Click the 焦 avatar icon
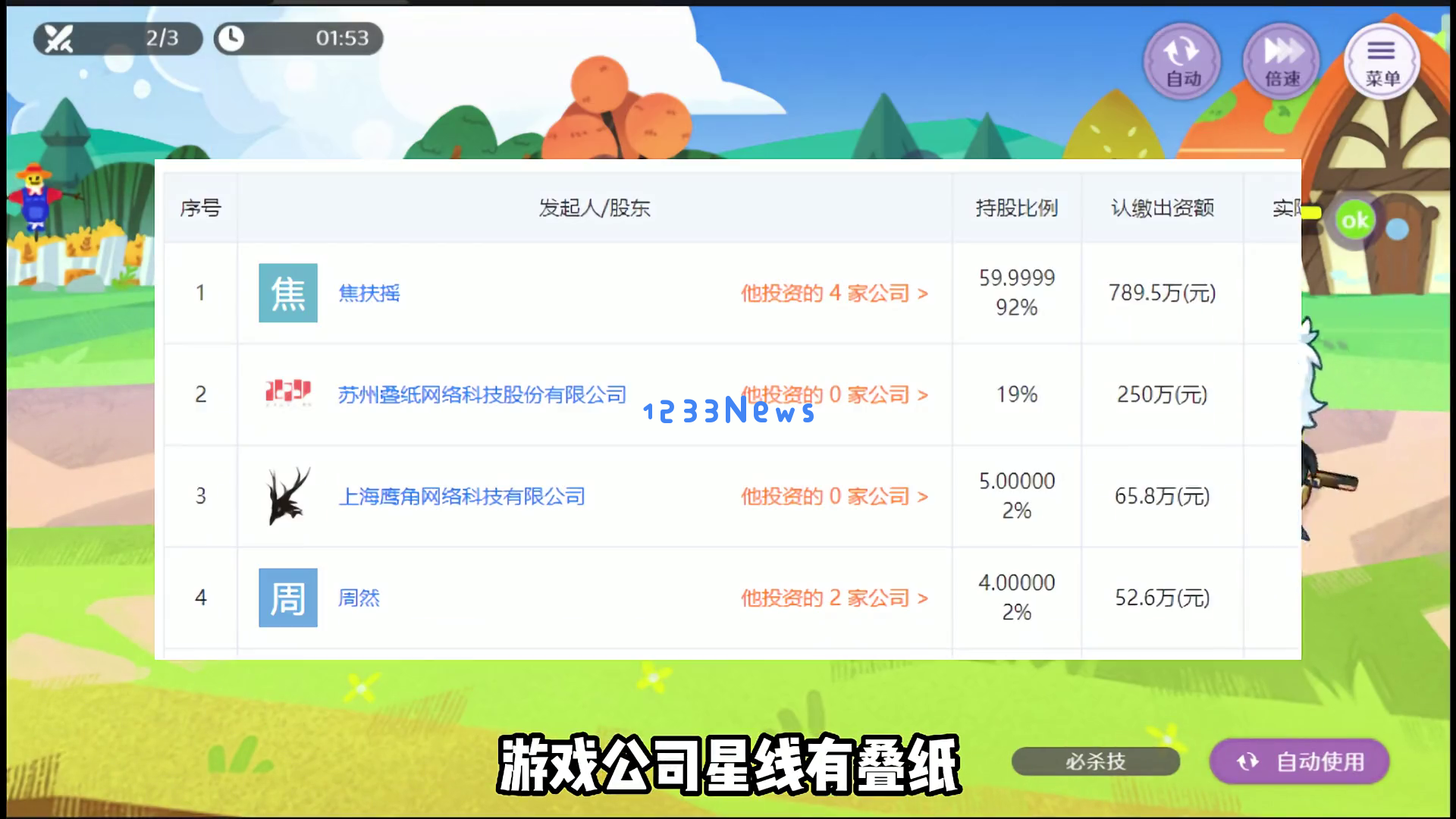 coord(288,293)
